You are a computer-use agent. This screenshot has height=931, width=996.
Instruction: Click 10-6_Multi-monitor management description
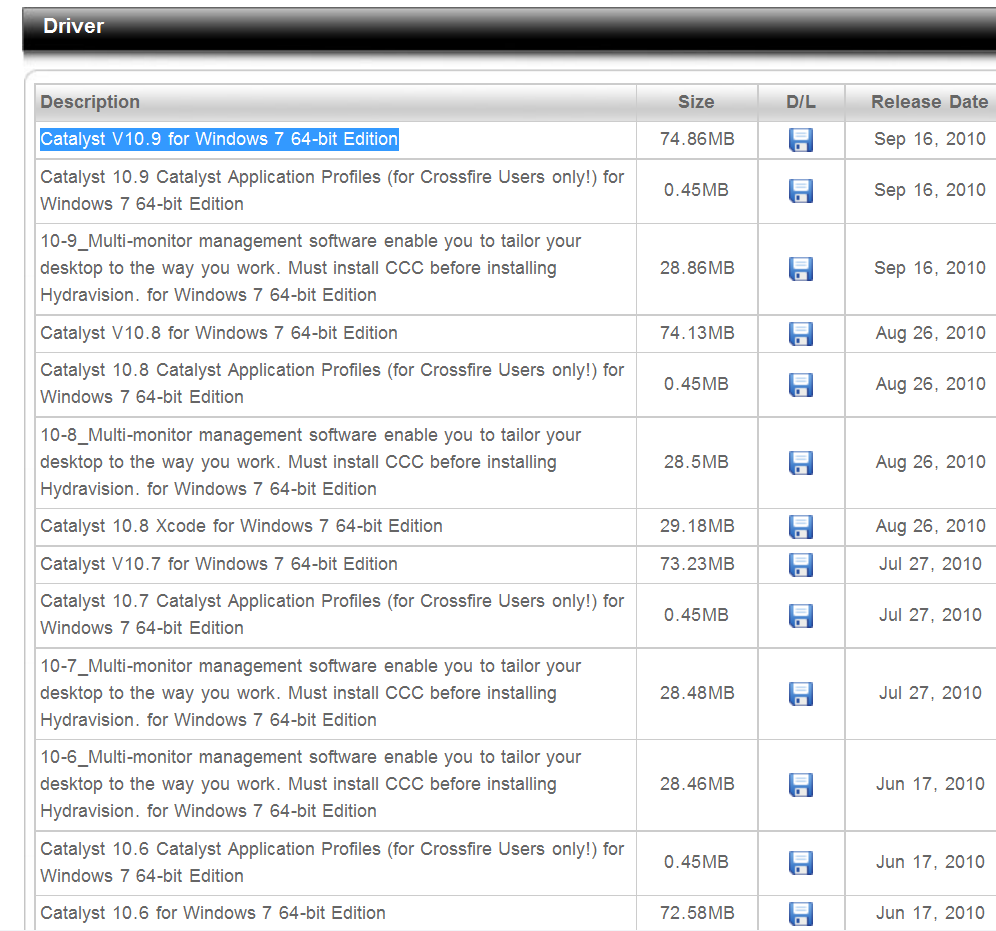coord(311,784)
